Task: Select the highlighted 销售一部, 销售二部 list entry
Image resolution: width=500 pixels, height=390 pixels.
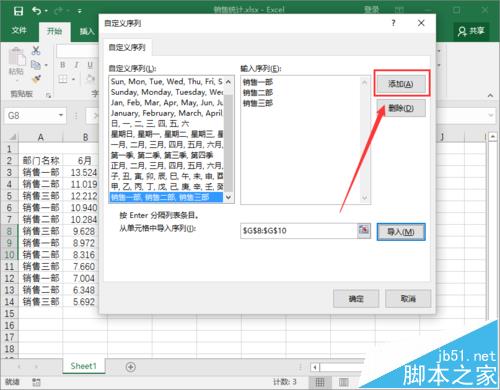Action: 167,197
